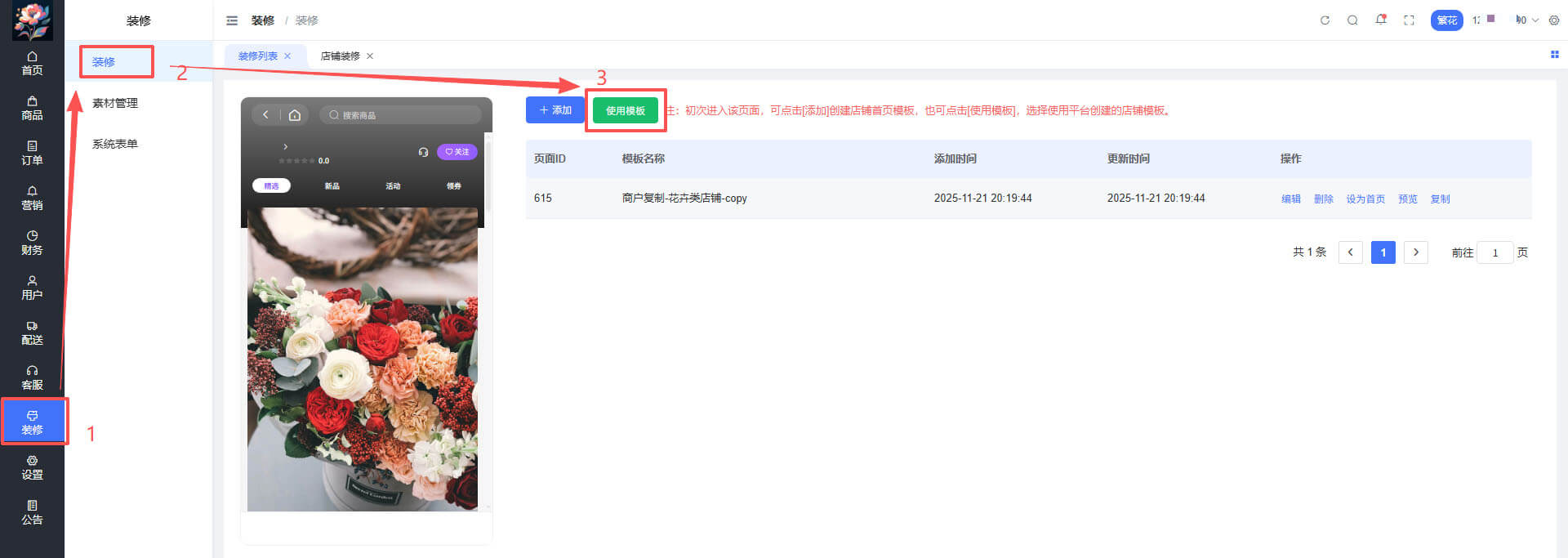
Task: Collapse the menu with the hamburger icon
Action: pos(232,20)
